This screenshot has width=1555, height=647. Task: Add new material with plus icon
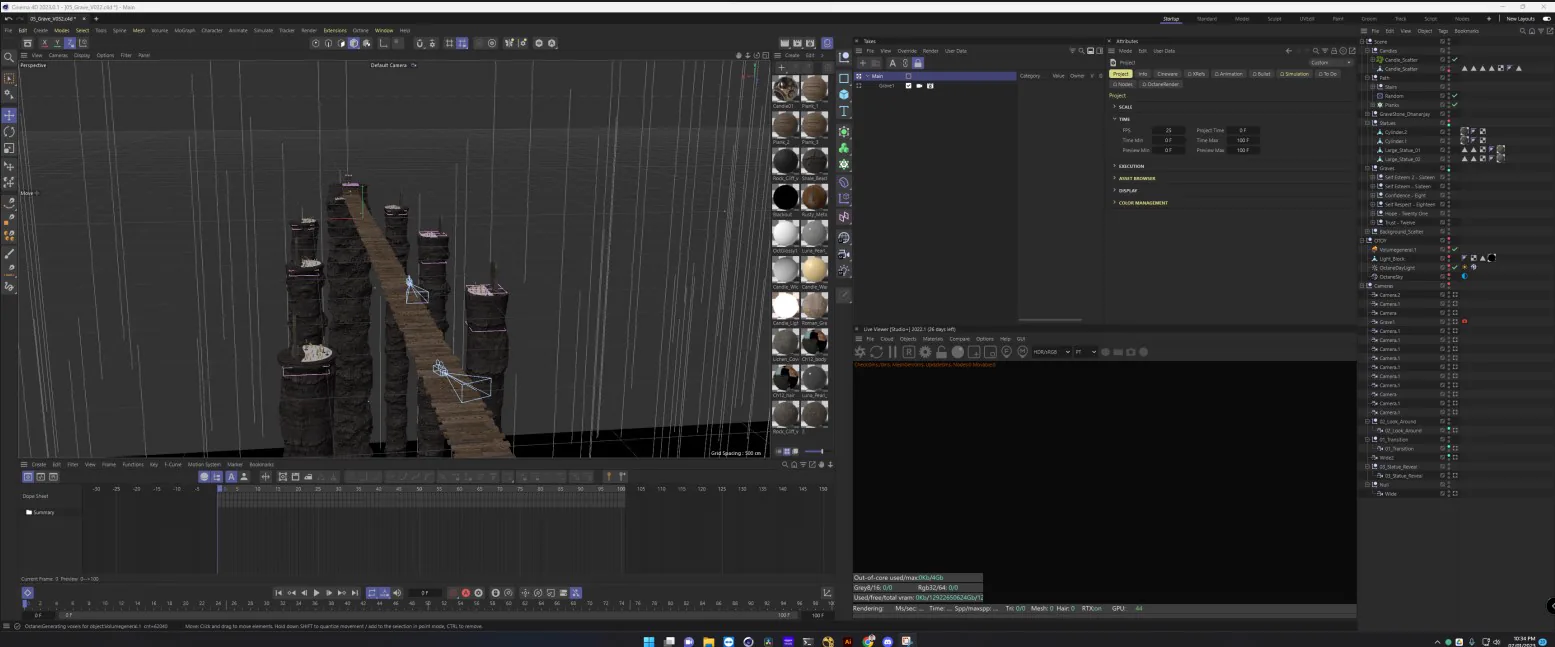(x=782, y=67)
